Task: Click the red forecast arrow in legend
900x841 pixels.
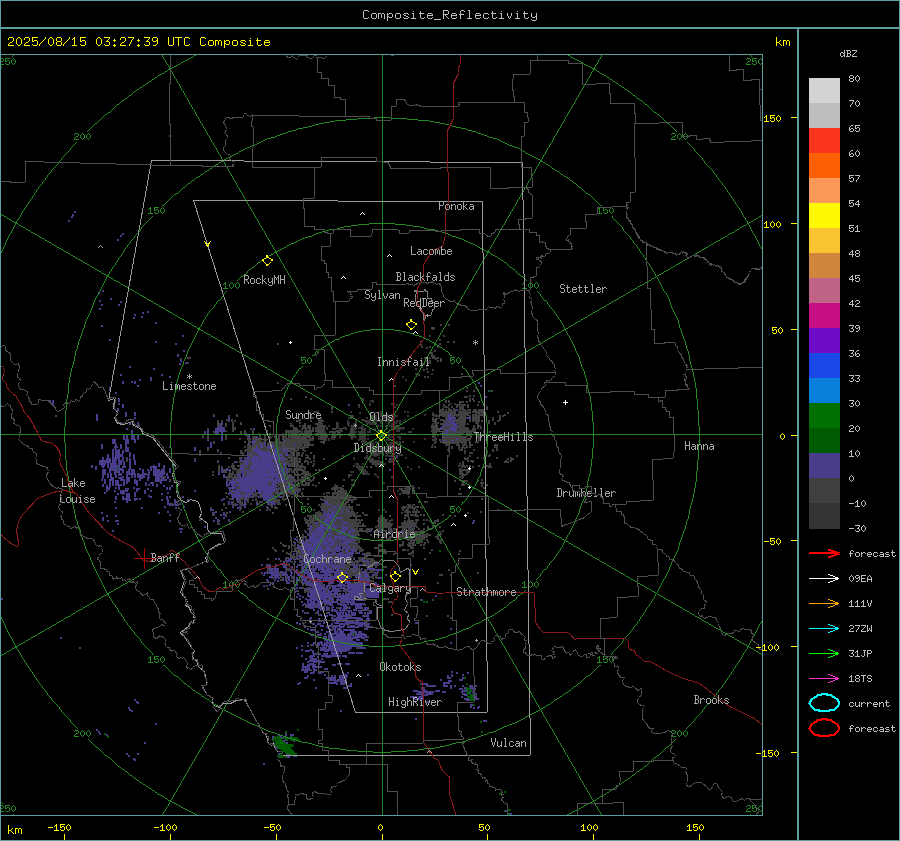Action: (x=824, y=553)
